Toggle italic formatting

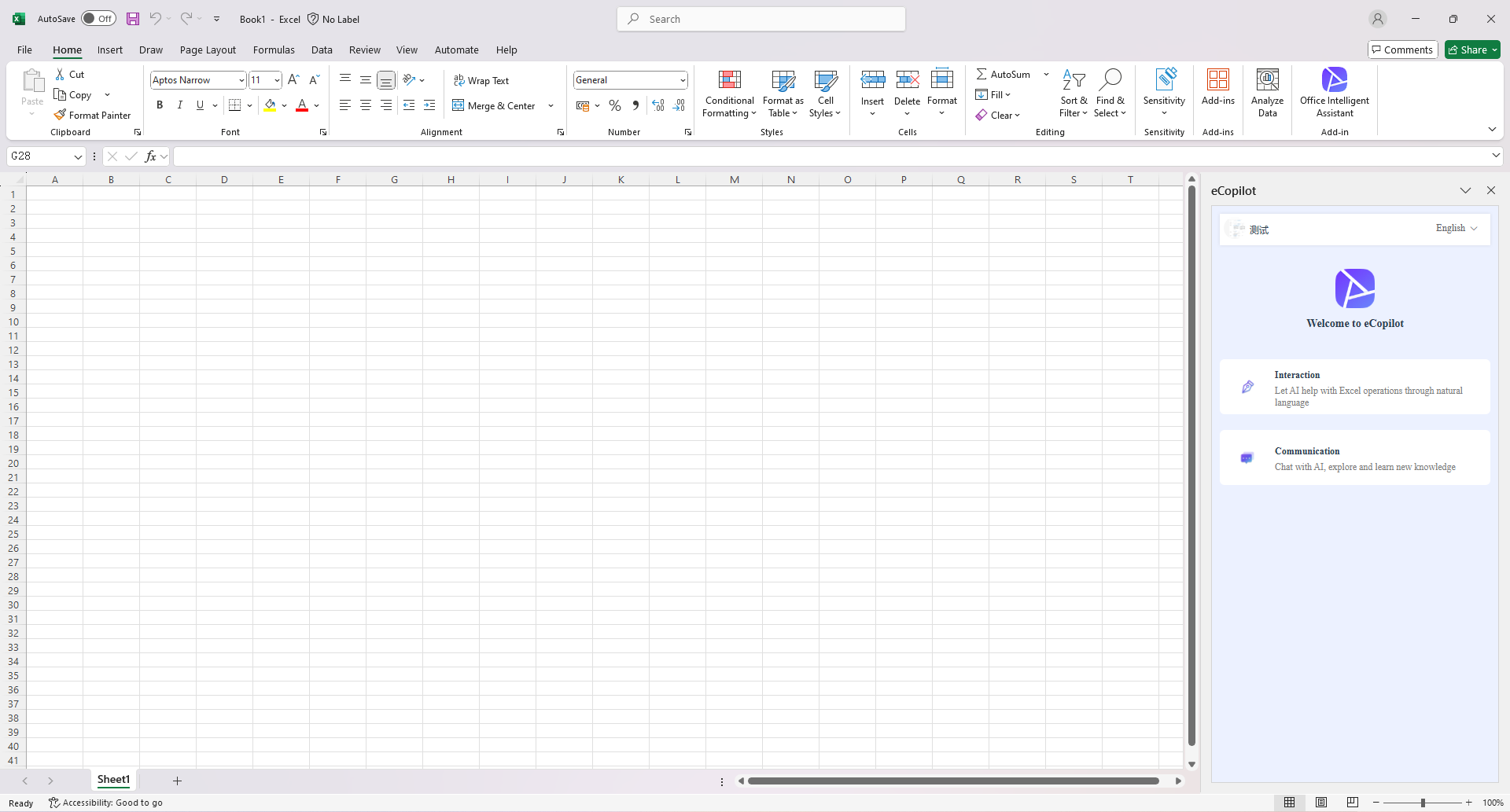point(179,105)
